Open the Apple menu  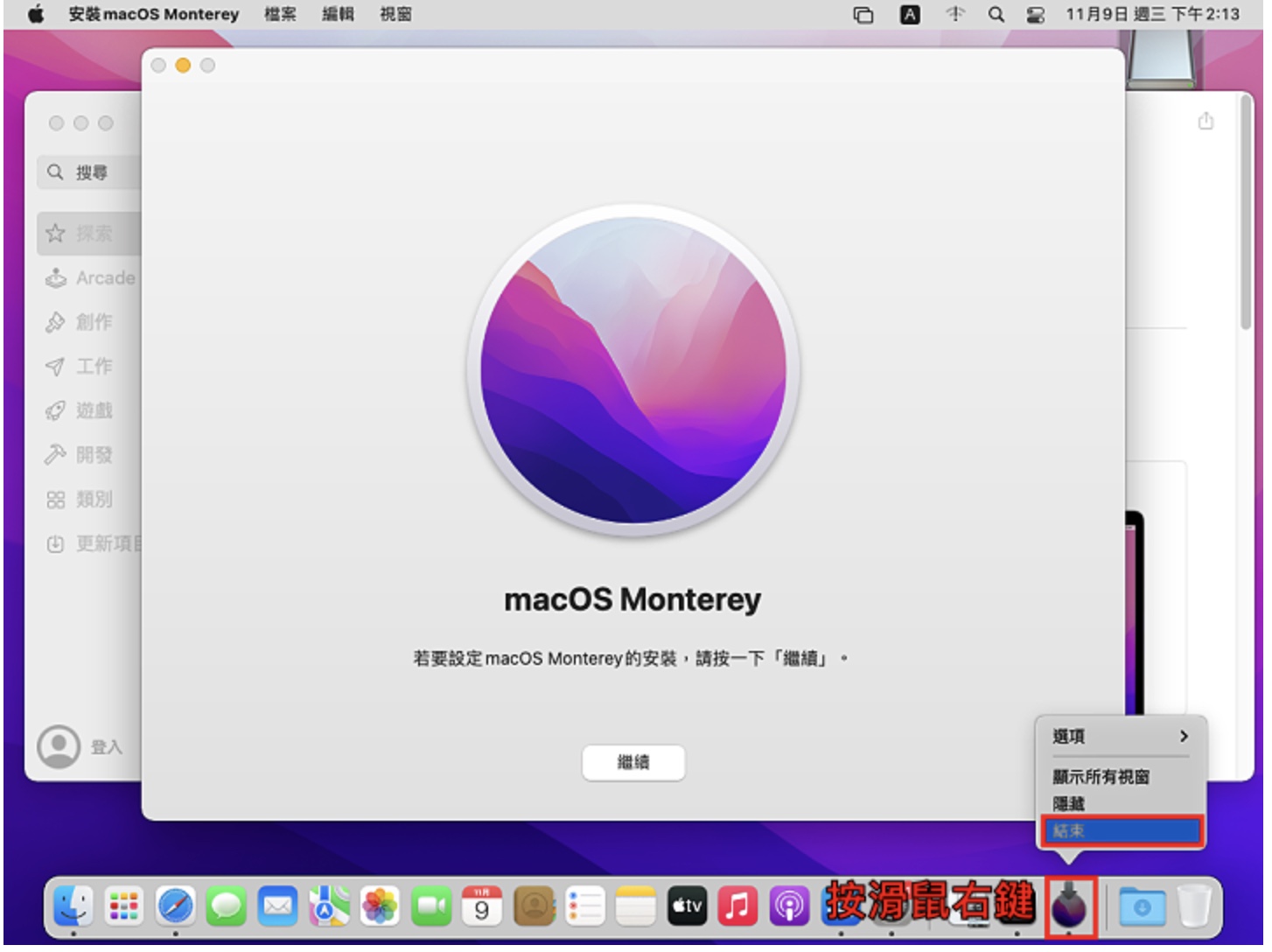coord(36,14)
